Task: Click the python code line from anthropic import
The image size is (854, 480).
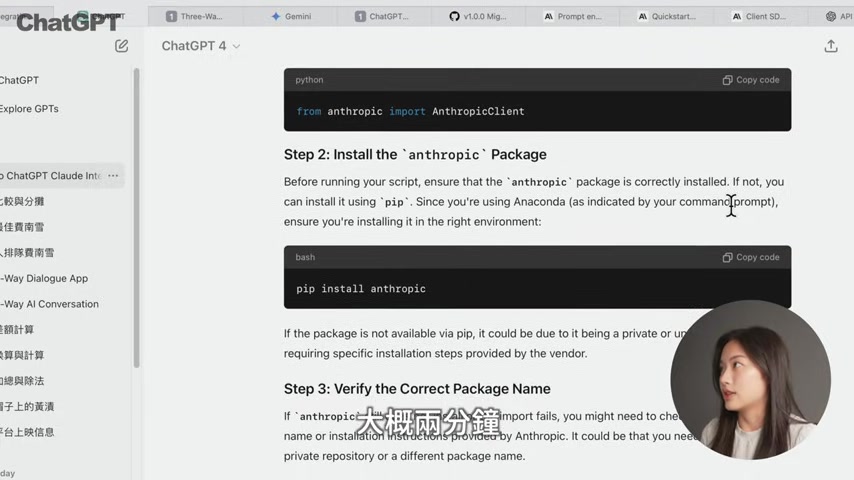Action: (410, 111)
